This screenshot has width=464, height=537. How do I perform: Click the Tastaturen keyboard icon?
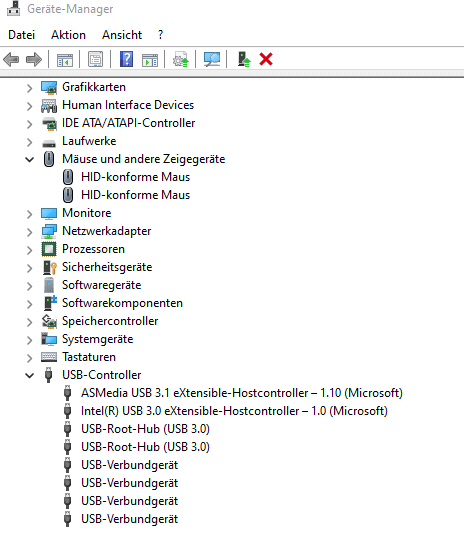[49, 357]
